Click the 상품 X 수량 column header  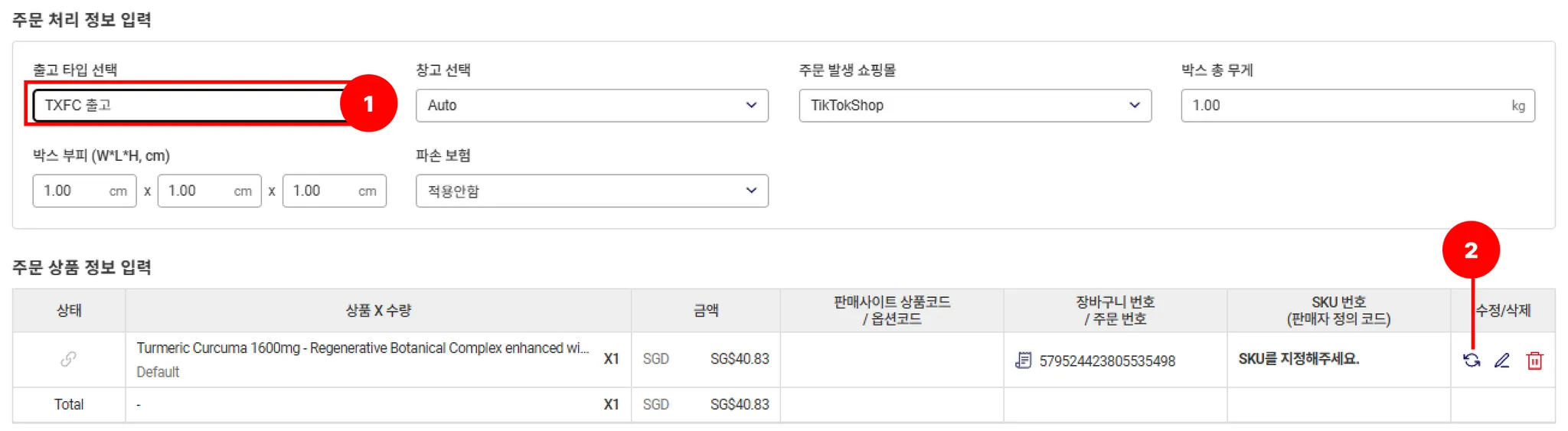(377, 310)
